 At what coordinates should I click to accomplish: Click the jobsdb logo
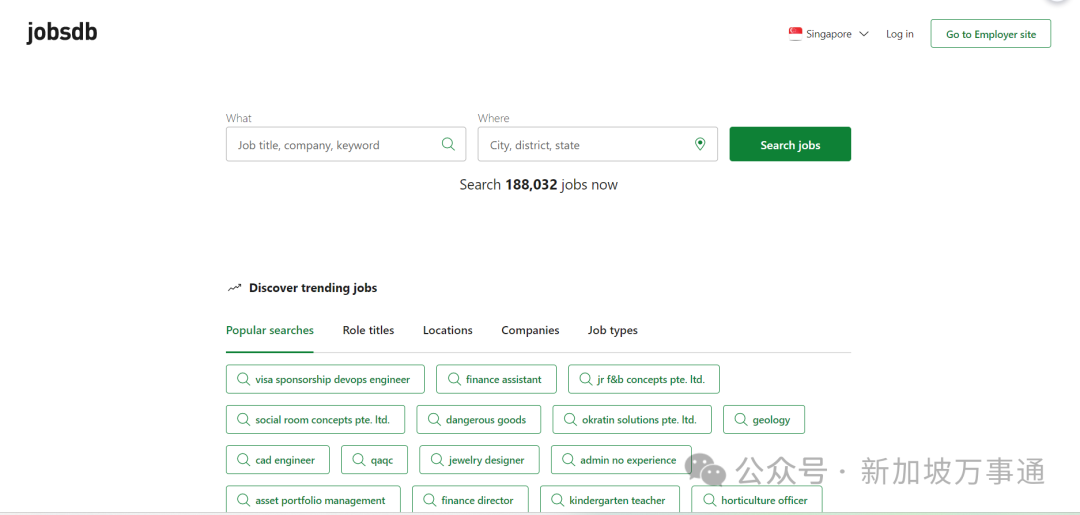coord(62,32)
